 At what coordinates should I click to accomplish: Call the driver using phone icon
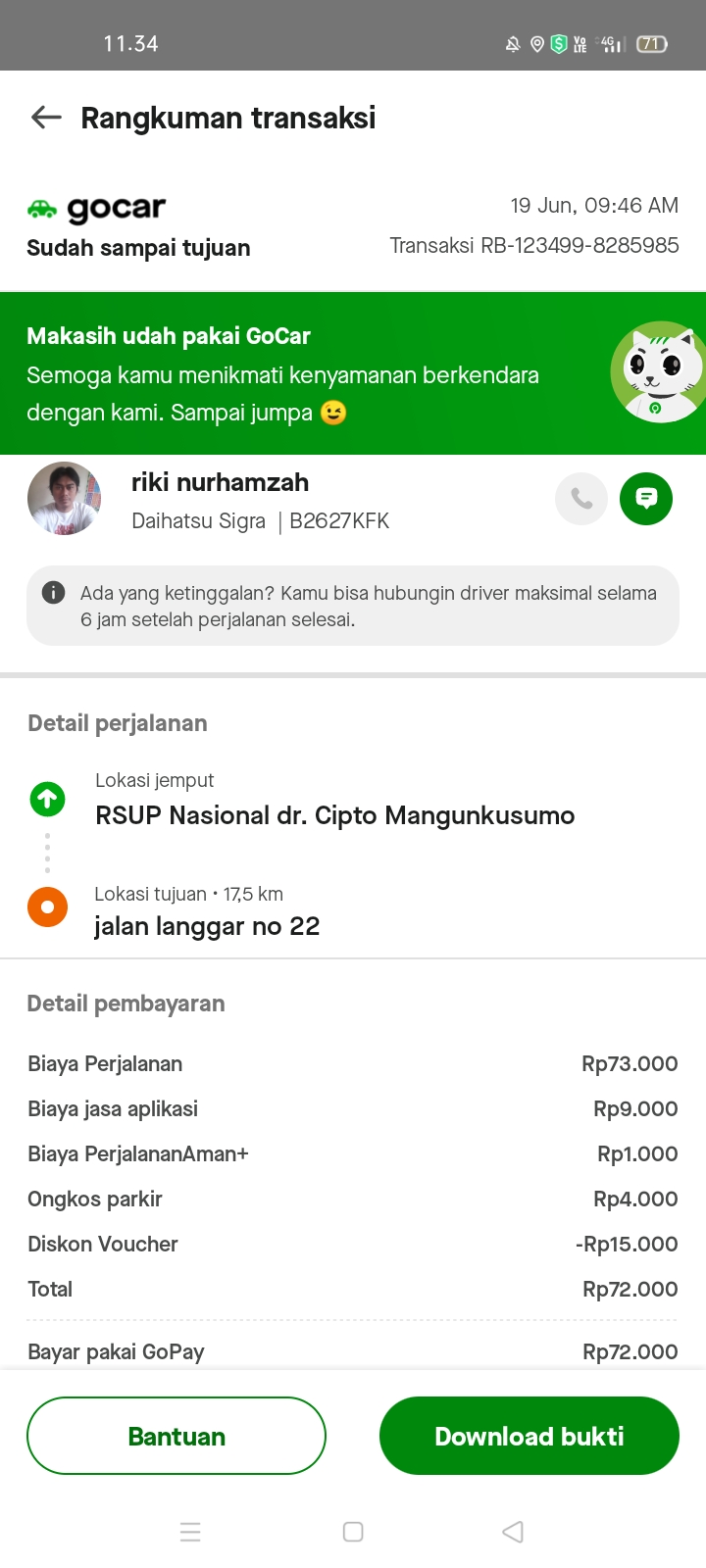[x=581, y=499]
